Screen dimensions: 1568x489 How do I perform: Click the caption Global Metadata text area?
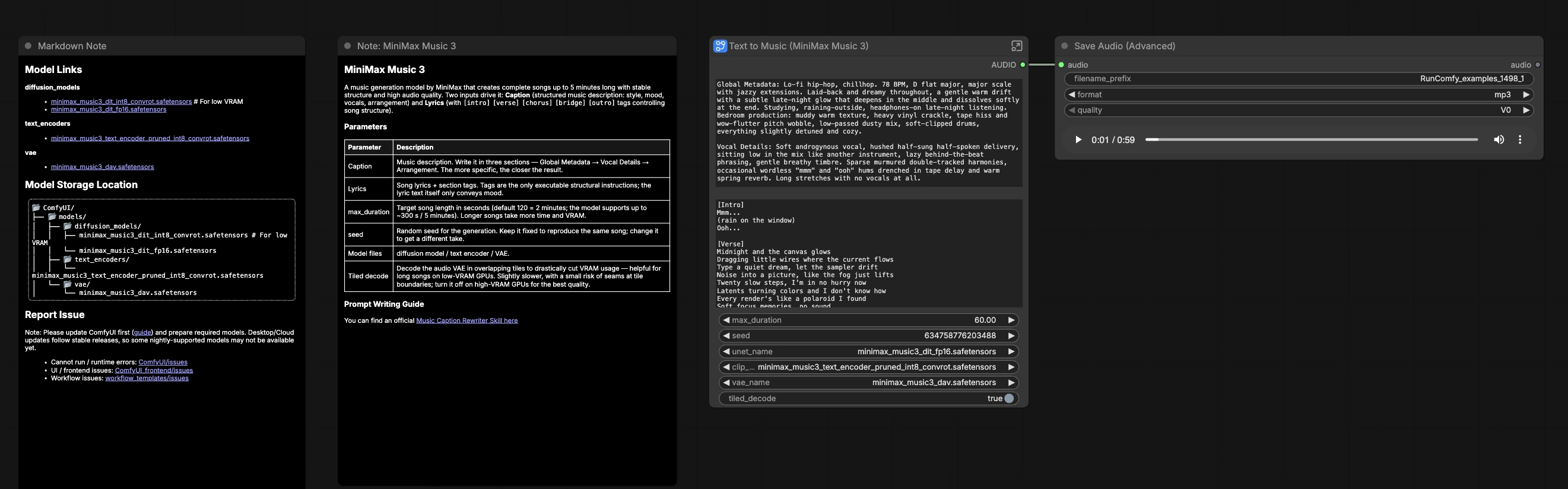pos(869,132)
